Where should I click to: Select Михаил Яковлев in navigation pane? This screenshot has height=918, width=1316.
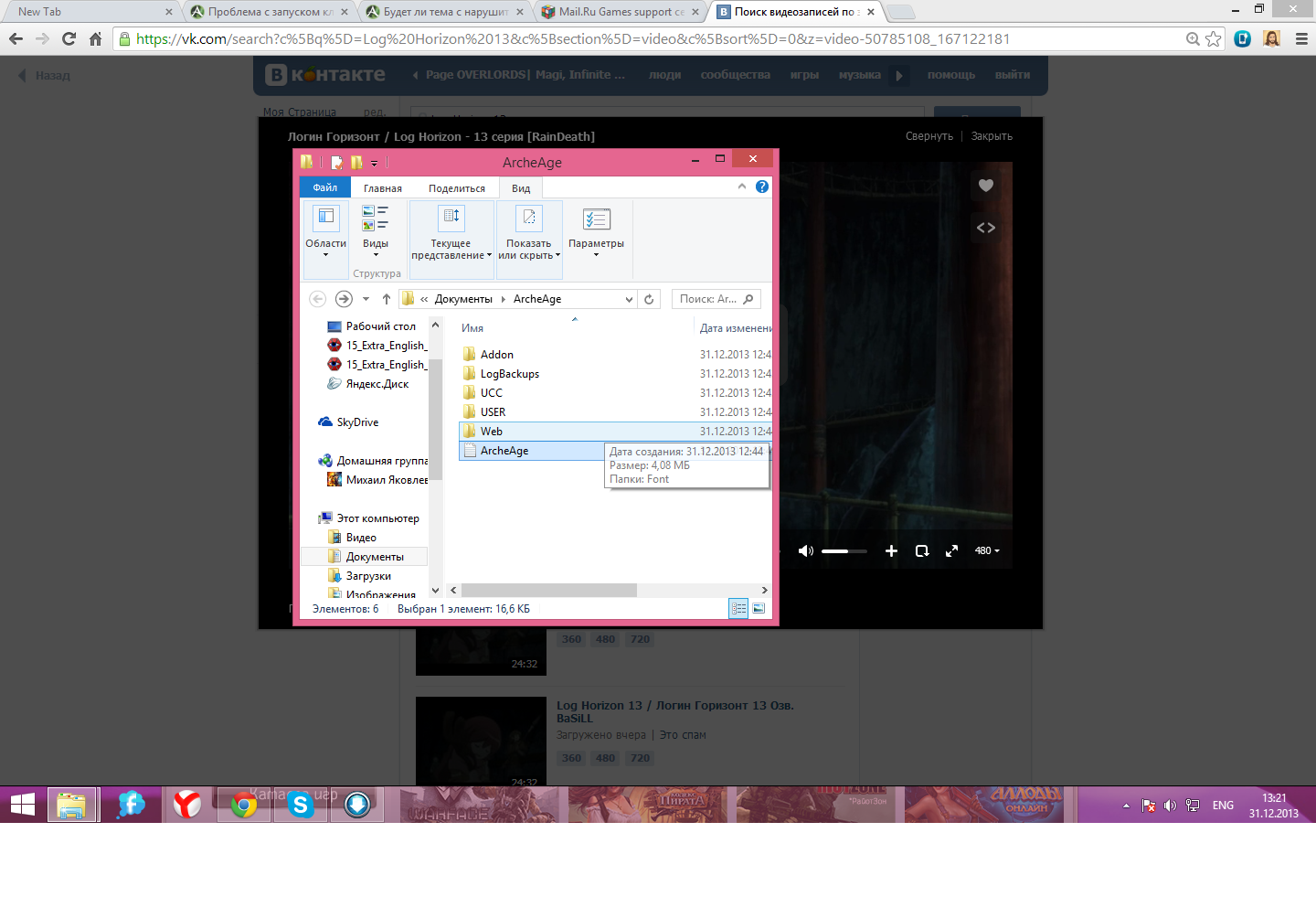[x=377, y=480]
